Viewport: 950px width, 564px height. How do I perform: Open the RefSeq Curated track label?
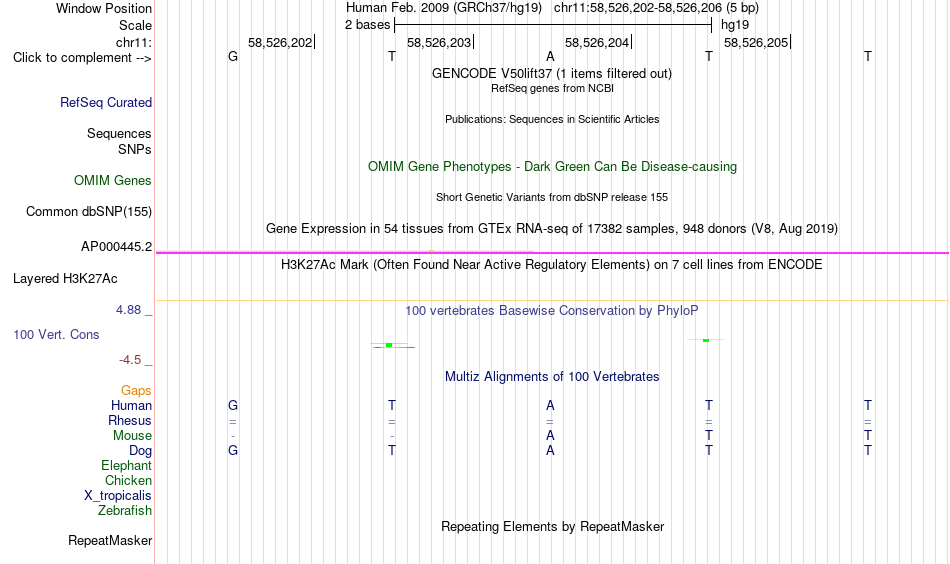(x=106, y=102)
